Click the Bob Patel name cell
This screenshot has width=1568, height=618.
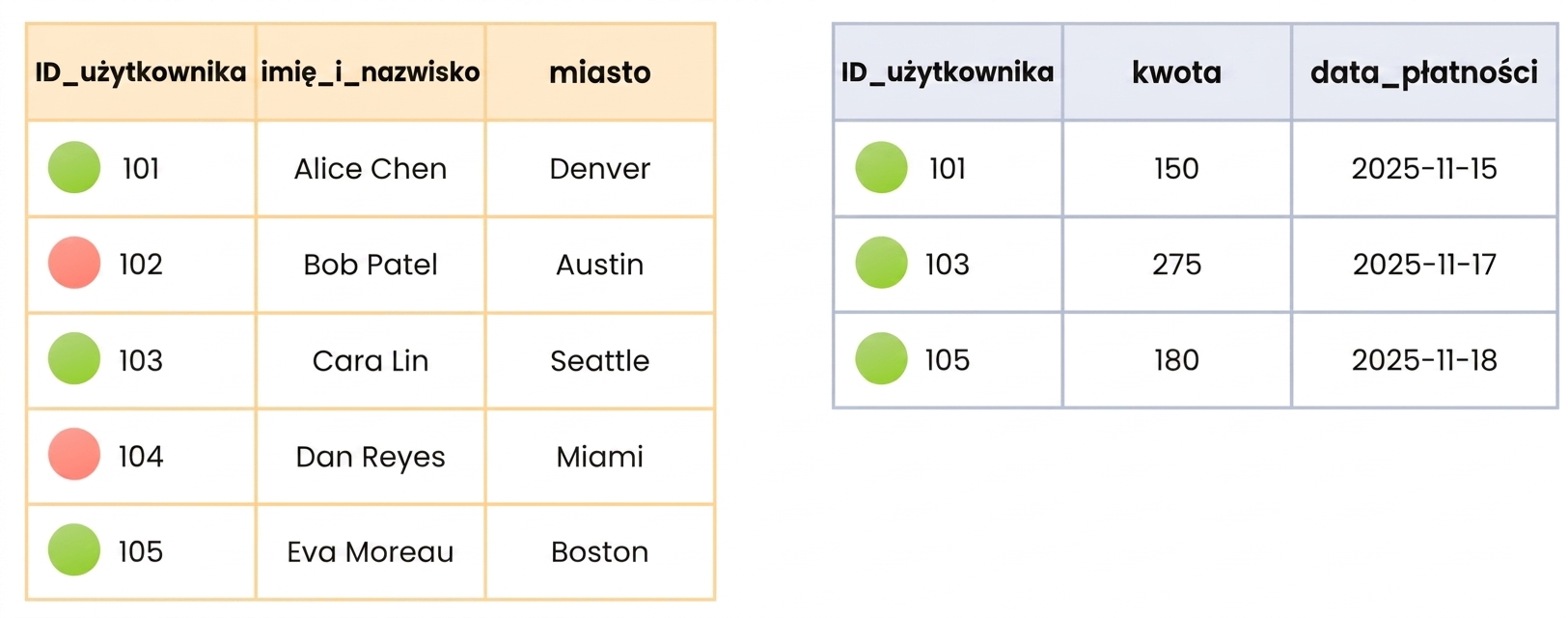[371, 265]
